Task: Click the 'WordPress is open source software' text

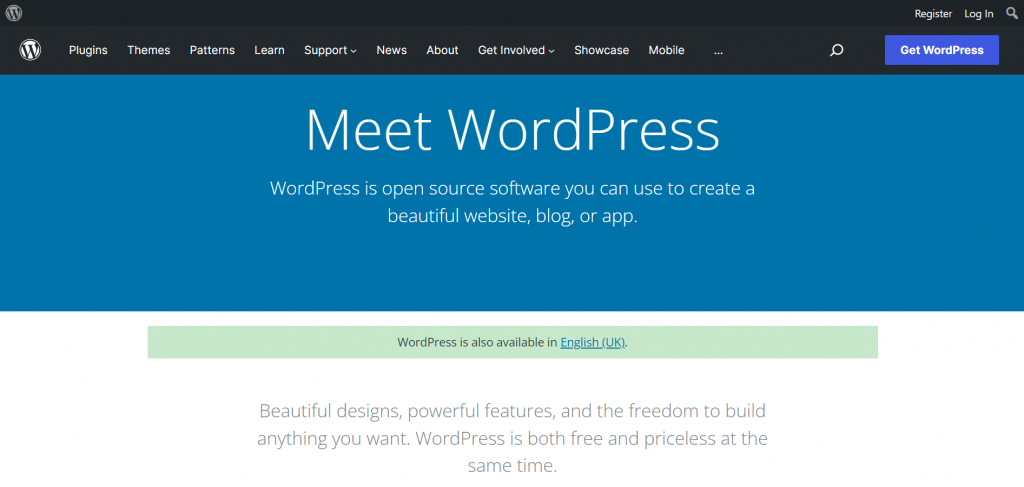Action: point(513,202)
